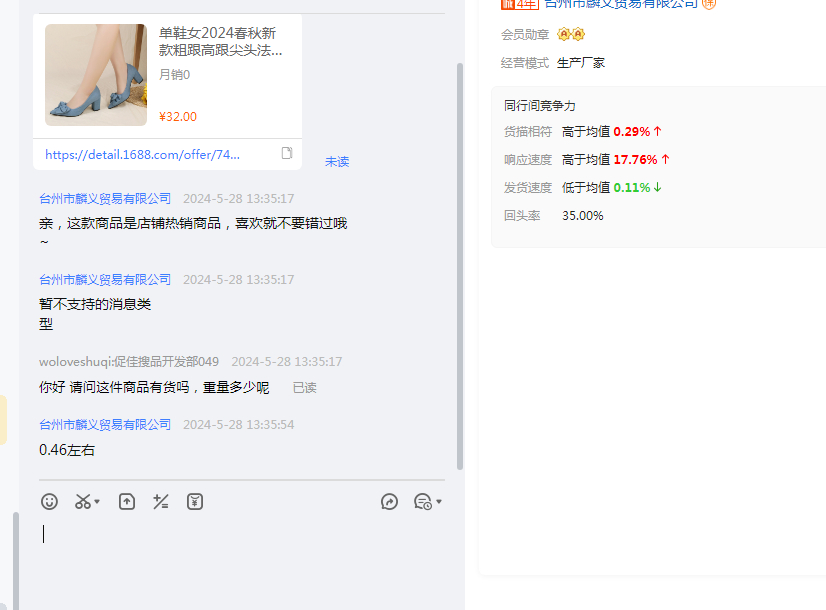Image resolution: width=826 pixels, height=610 pixels.
Task: Click the 会员勋章 medal badges
Action: (571, 35)
